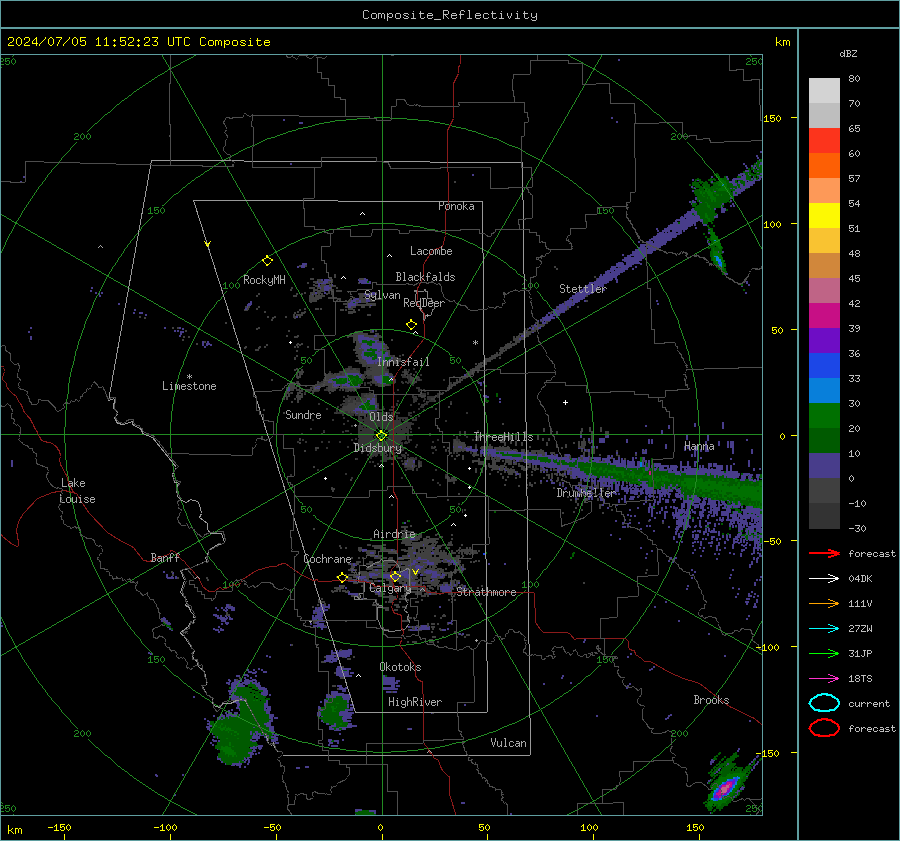
Task: Click the Strathmore town label
Action: coord(486,592)
